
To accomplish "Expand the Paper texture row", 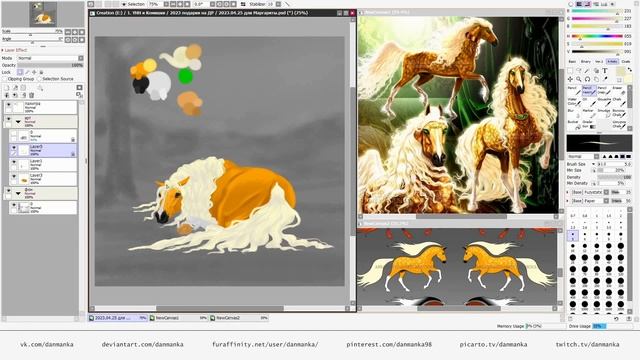I will tap(568, 201).
